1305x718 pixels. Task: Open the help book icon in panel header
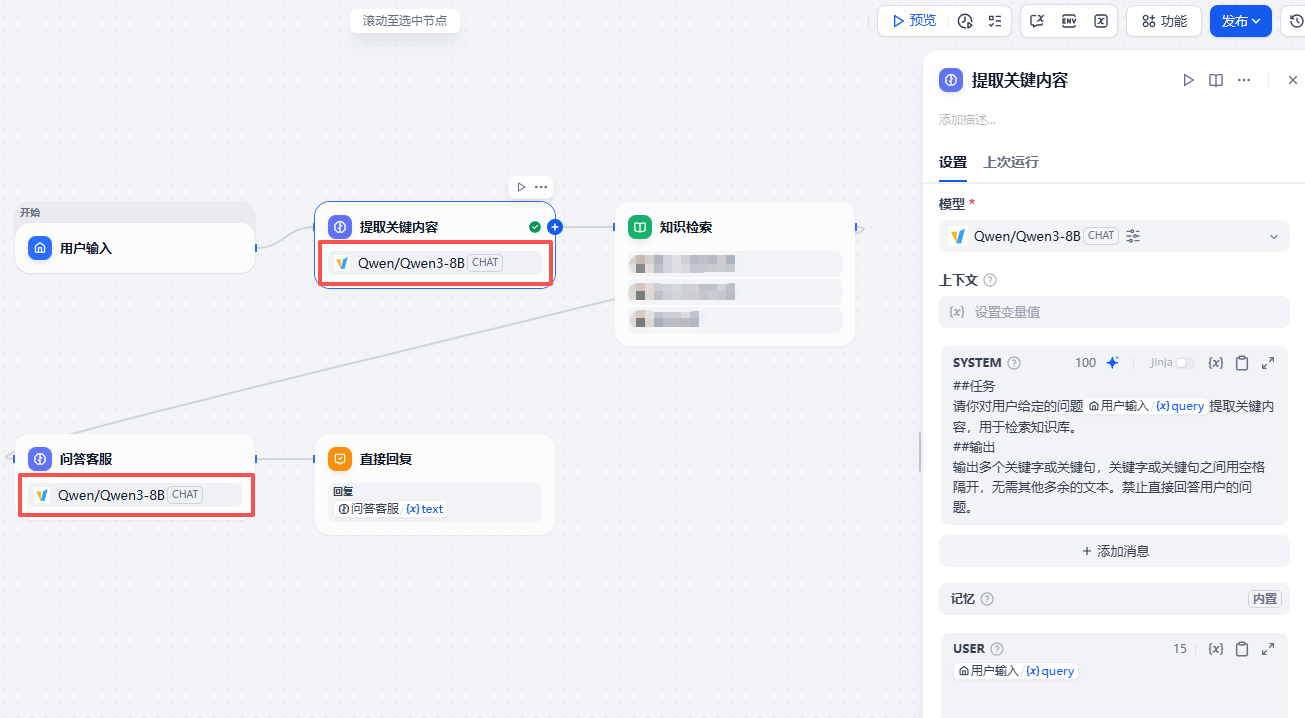[1216, 80]
